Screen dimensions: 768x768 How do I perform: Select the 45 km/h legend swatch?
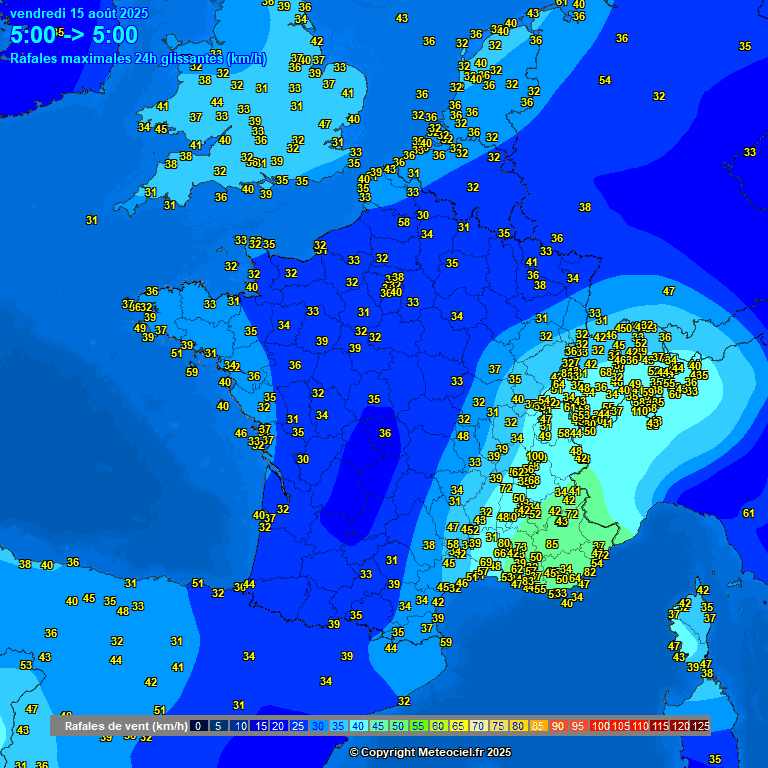(x=378, y=726)
